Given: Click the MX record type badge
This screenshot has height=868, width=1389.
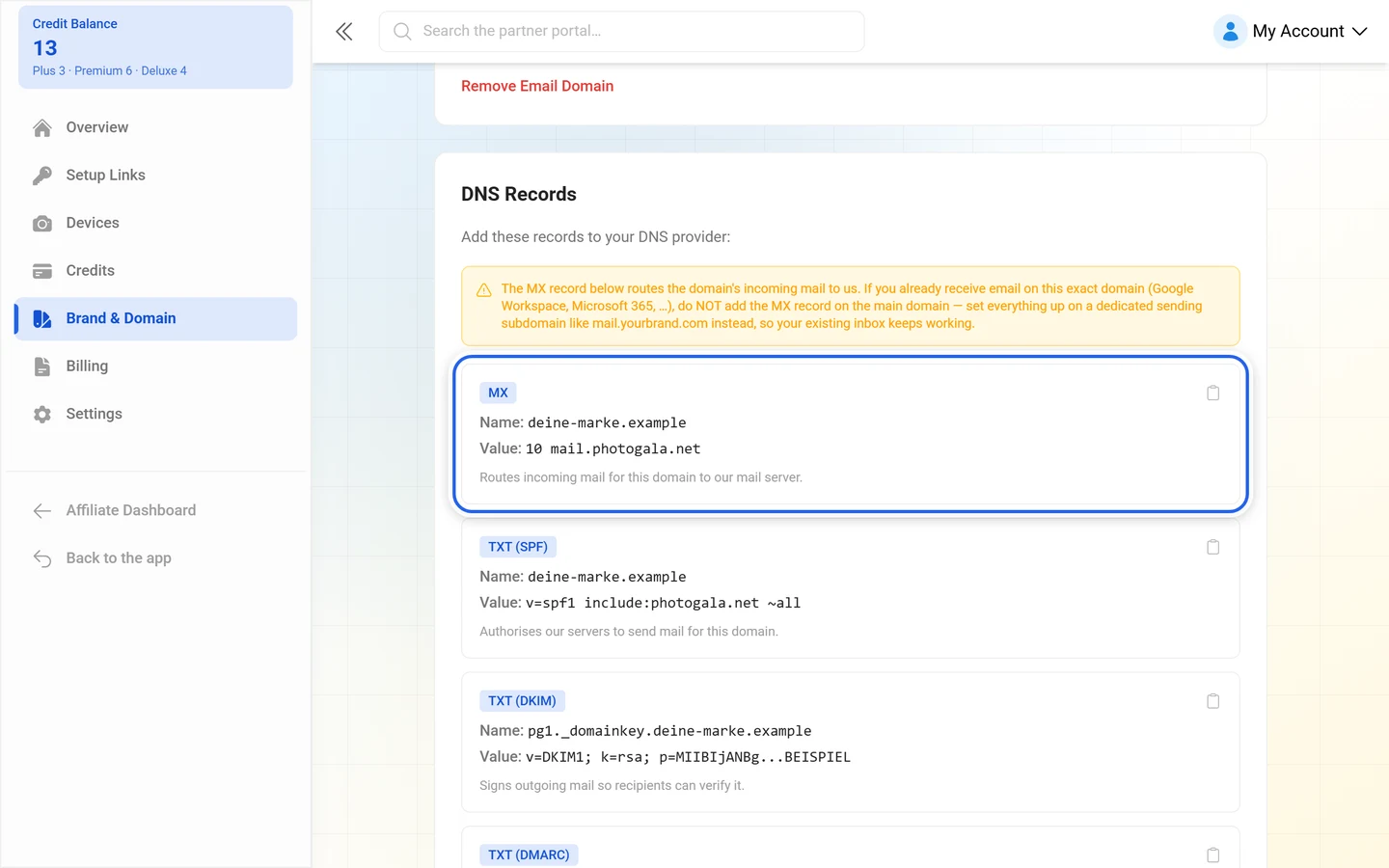Looking at the screenshot, I should pos(498,393).
